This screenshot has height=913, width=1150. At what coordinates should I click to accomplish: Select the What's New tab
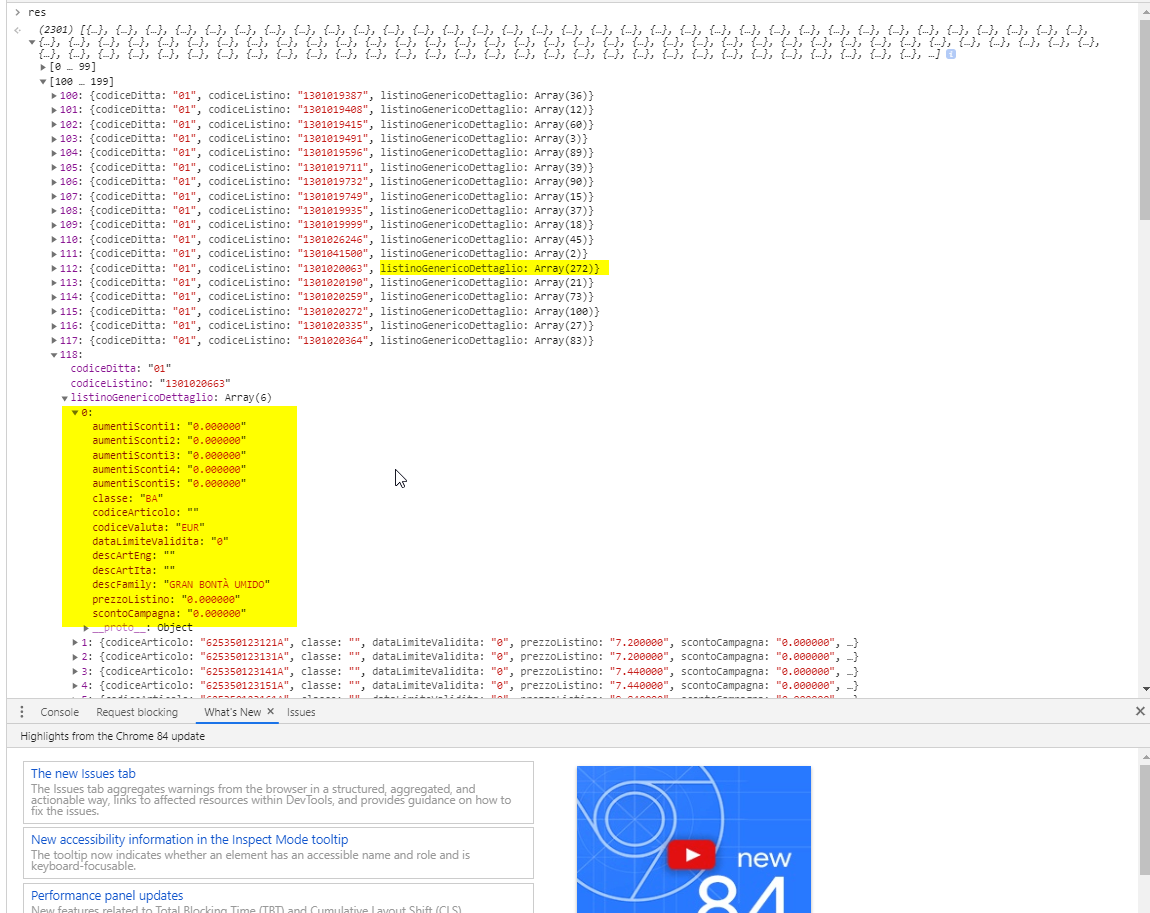pyautogui.click(x=232, y=712)
